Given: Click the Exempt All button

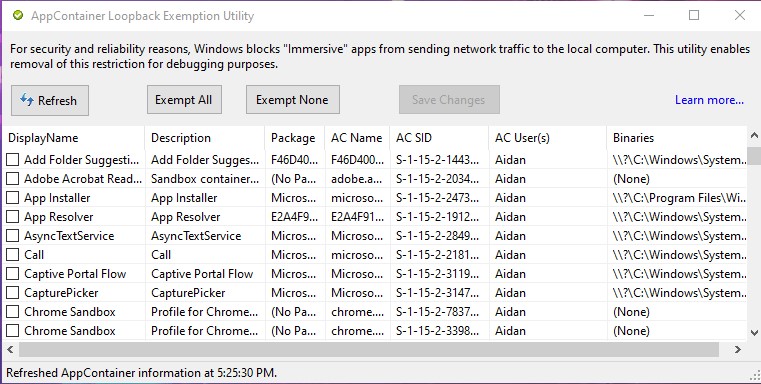Looking at the screenshot, I should coord(184,100).
